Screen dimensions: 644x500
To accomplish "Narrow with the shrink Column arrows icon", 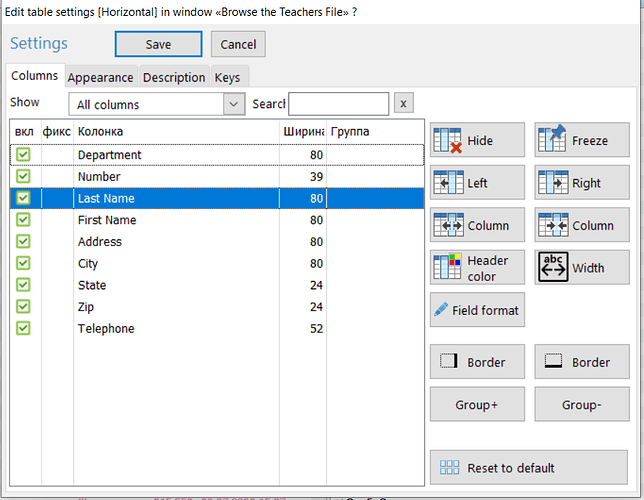I will pyautogui.click(x=582, y=225).
